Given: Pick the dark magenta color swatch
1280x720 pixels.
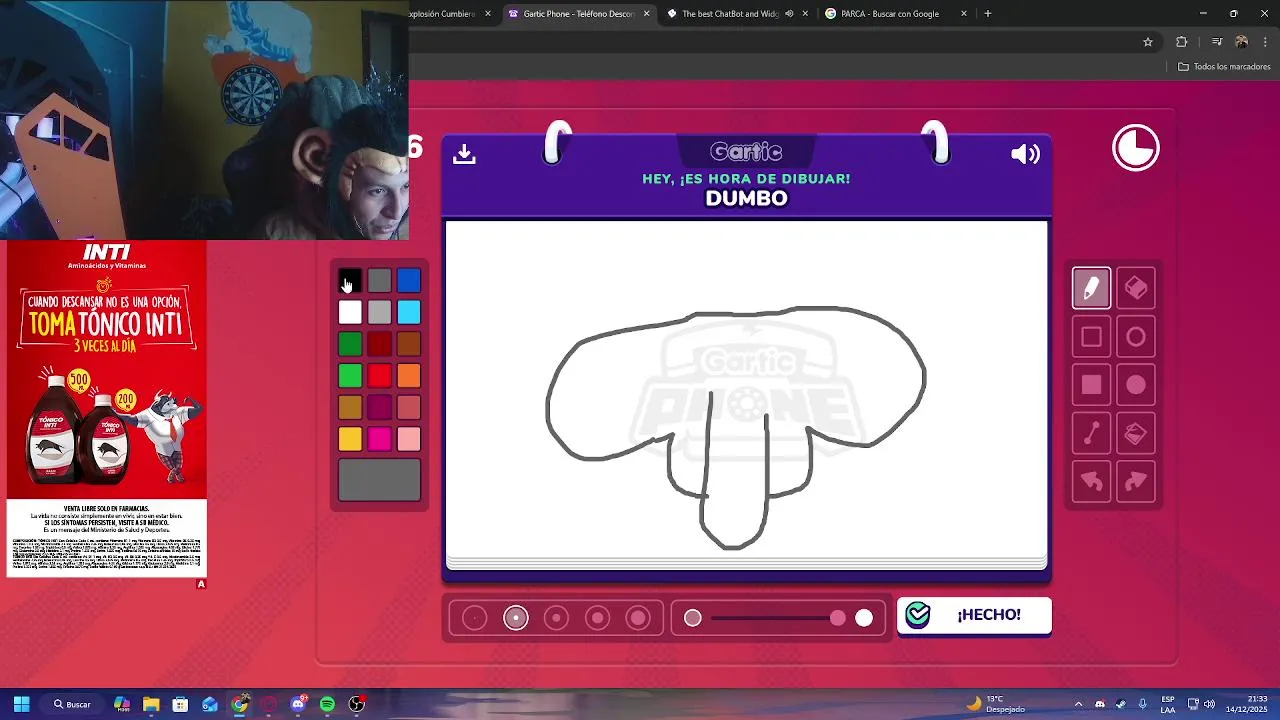Looking at the screenshot, I should click(379, 408).
